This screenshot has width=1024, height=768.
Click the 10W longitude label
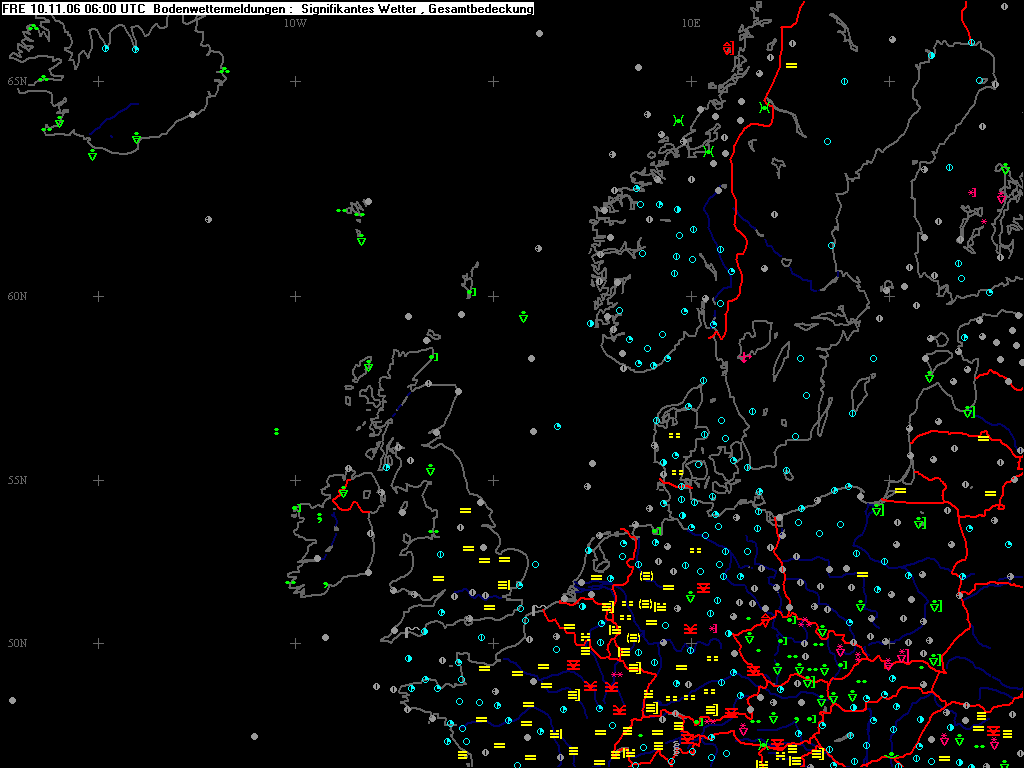295,24
